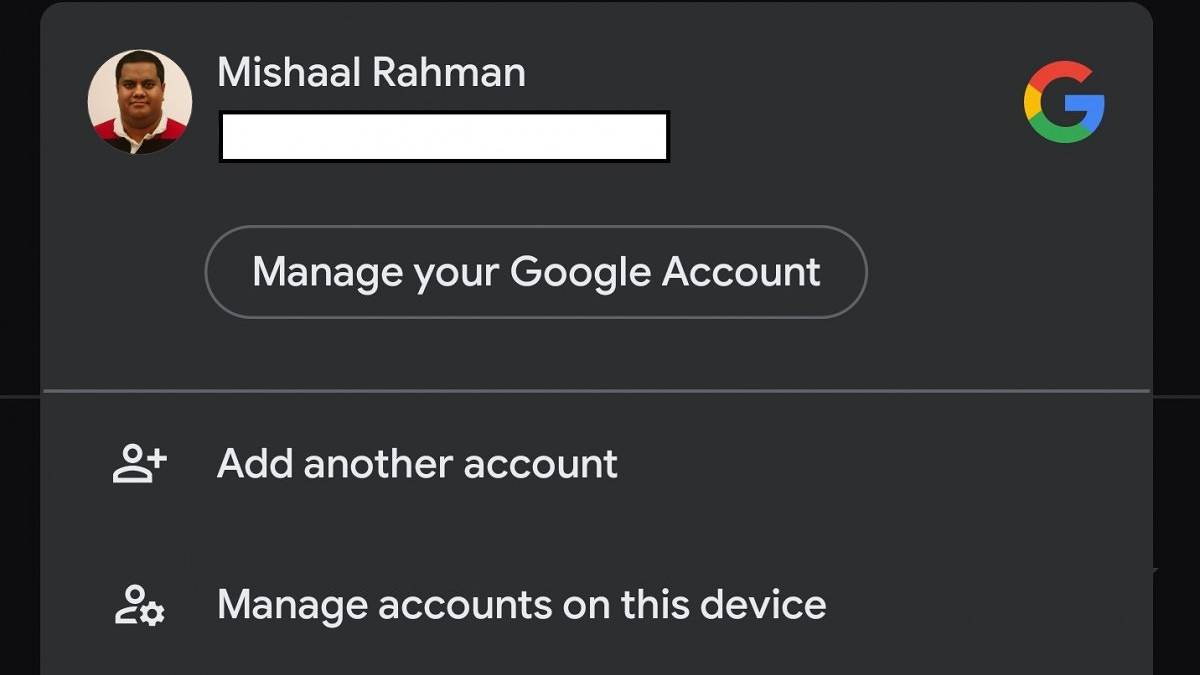Click the dark background right of the panel
Viewport: 1200px width, 675px height.
coord(1177,300)
